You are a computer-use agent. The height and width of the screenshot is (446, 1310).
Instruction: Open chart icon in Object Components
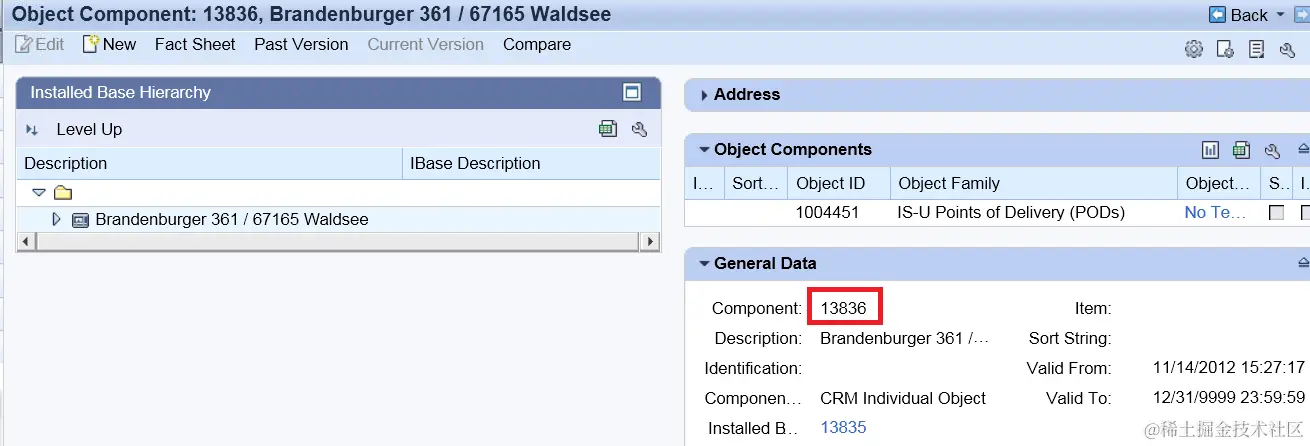point(1210,150)
